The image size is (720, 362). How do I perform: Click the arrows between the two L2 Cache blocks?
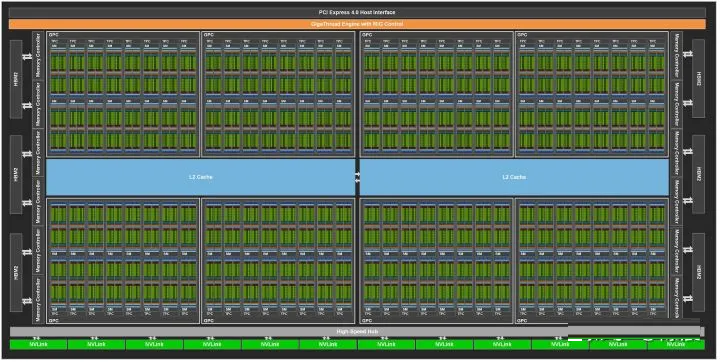click(x=358, y=177)
